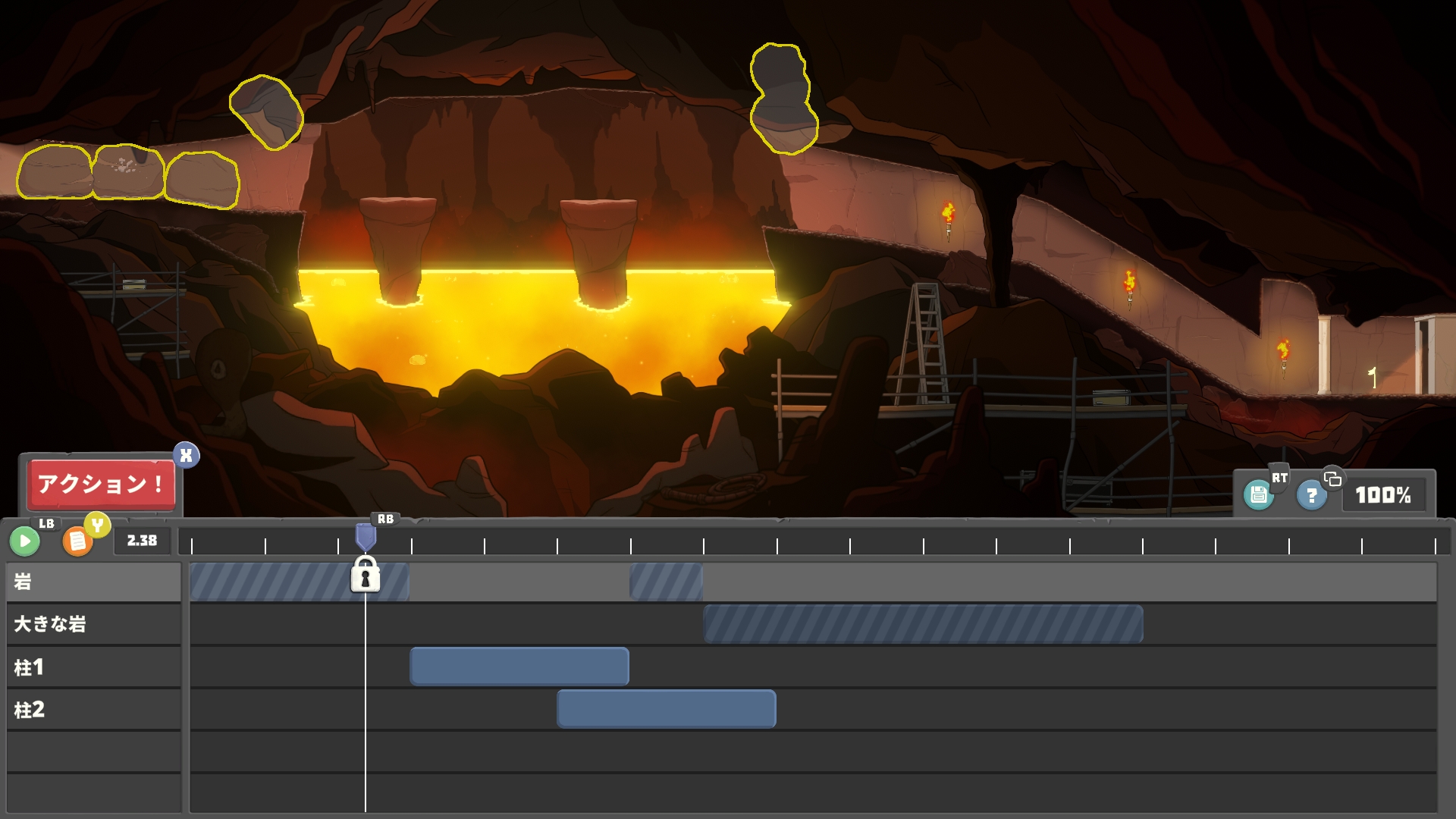Click the blue X badge beside アクション

pos(186,455)
